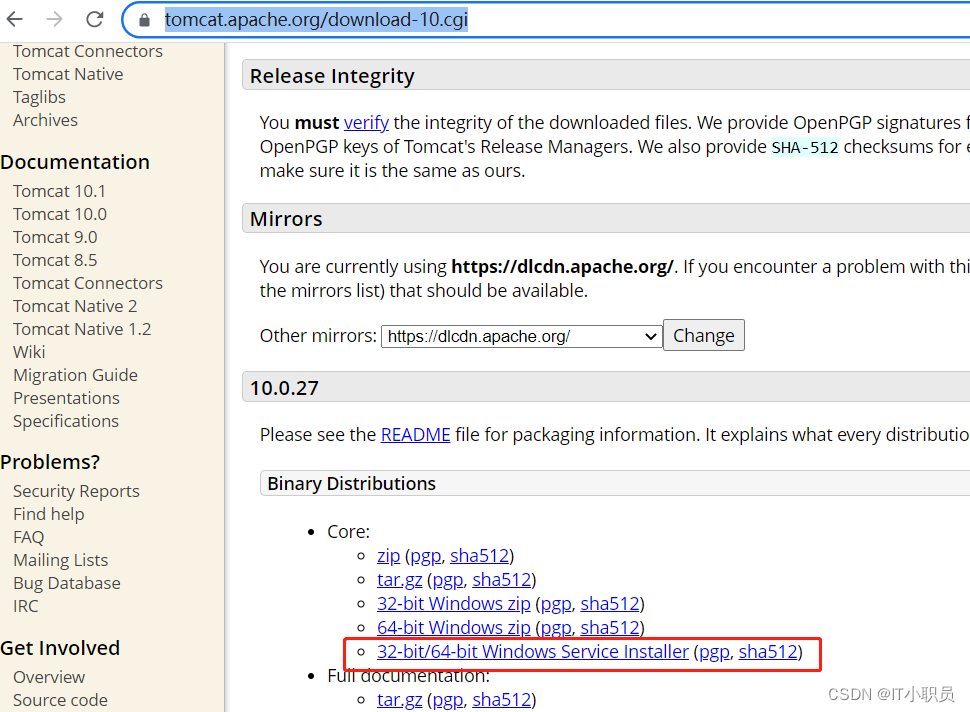
Task: Open the Bug Database link
Action: pyautogui.click(x=67, y=583)
